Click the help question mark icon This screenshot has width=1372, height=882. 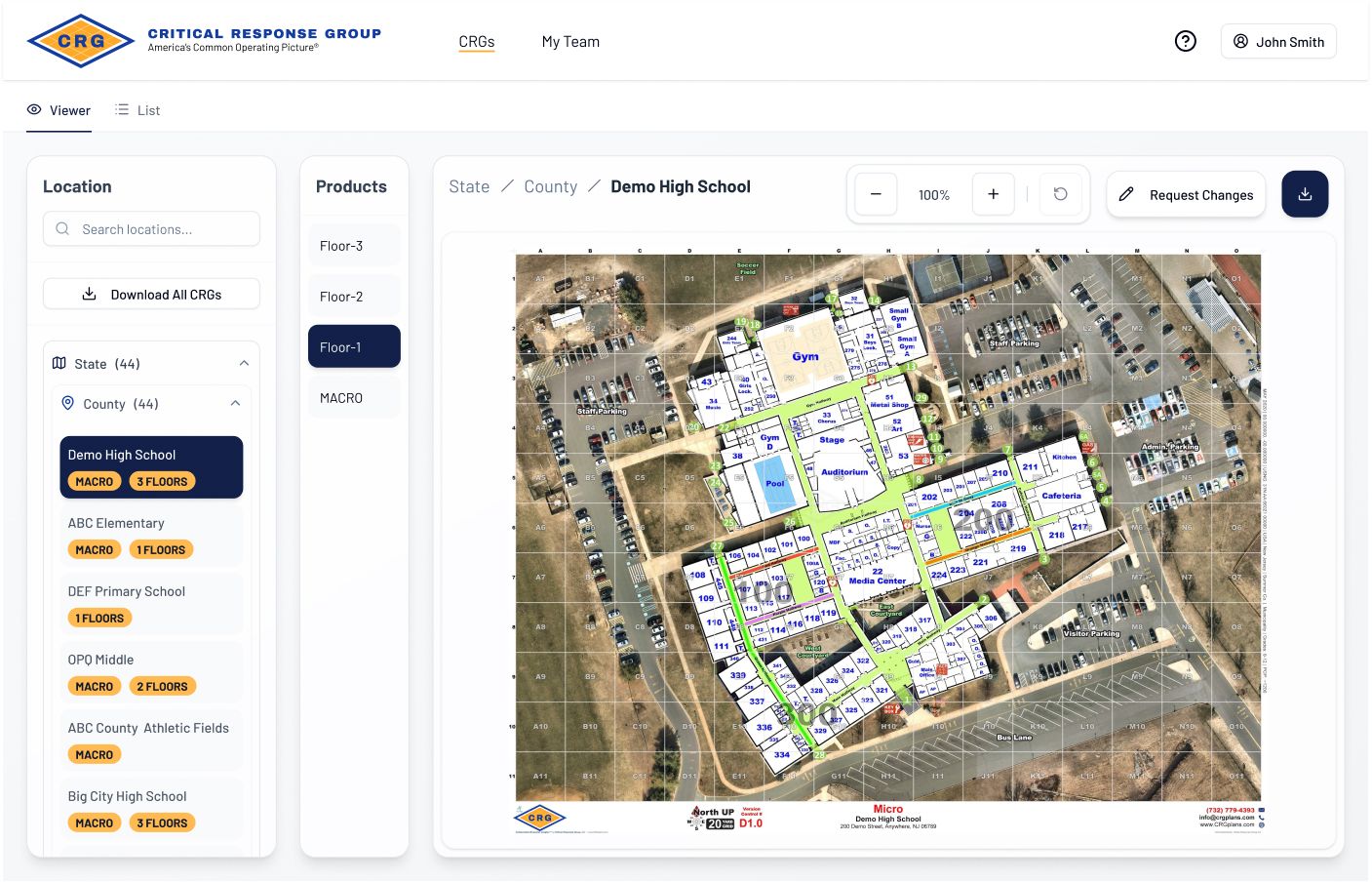1185,41
